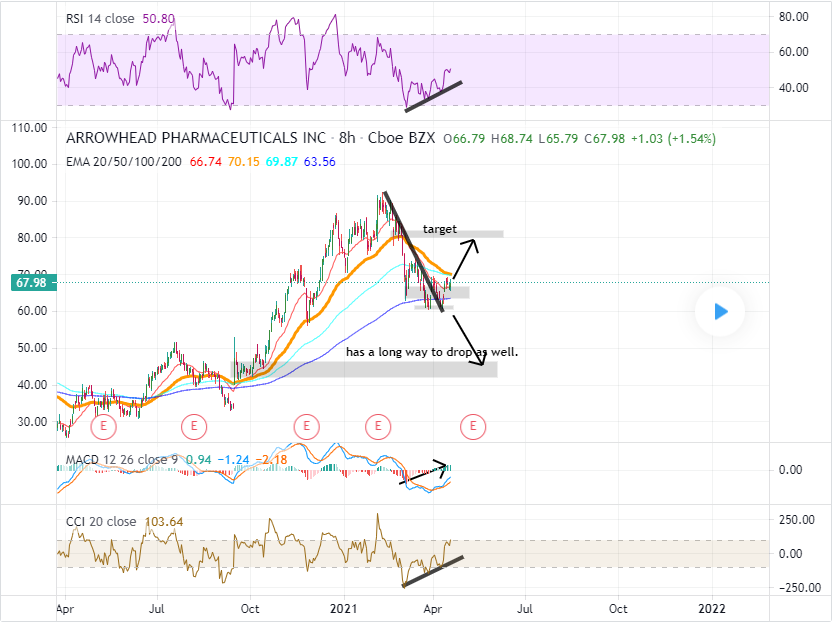Select the upward arrow pointing to target
832x622 pixels.
(466, 258)
